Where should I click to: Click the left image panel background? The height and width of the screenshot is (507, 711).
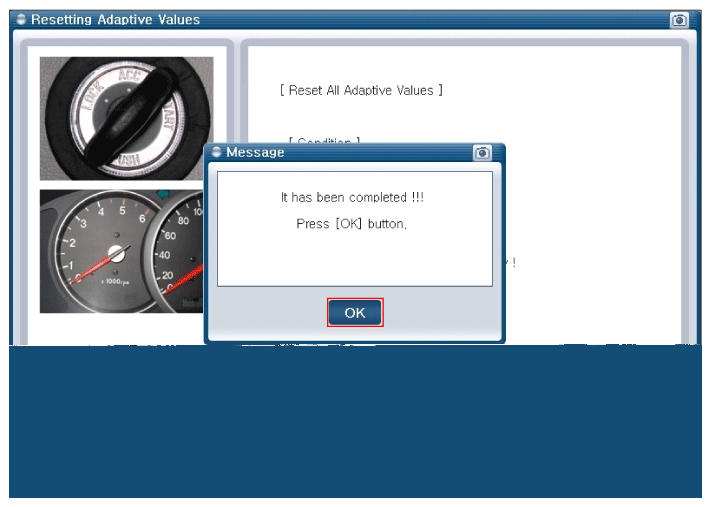(126, 328)
